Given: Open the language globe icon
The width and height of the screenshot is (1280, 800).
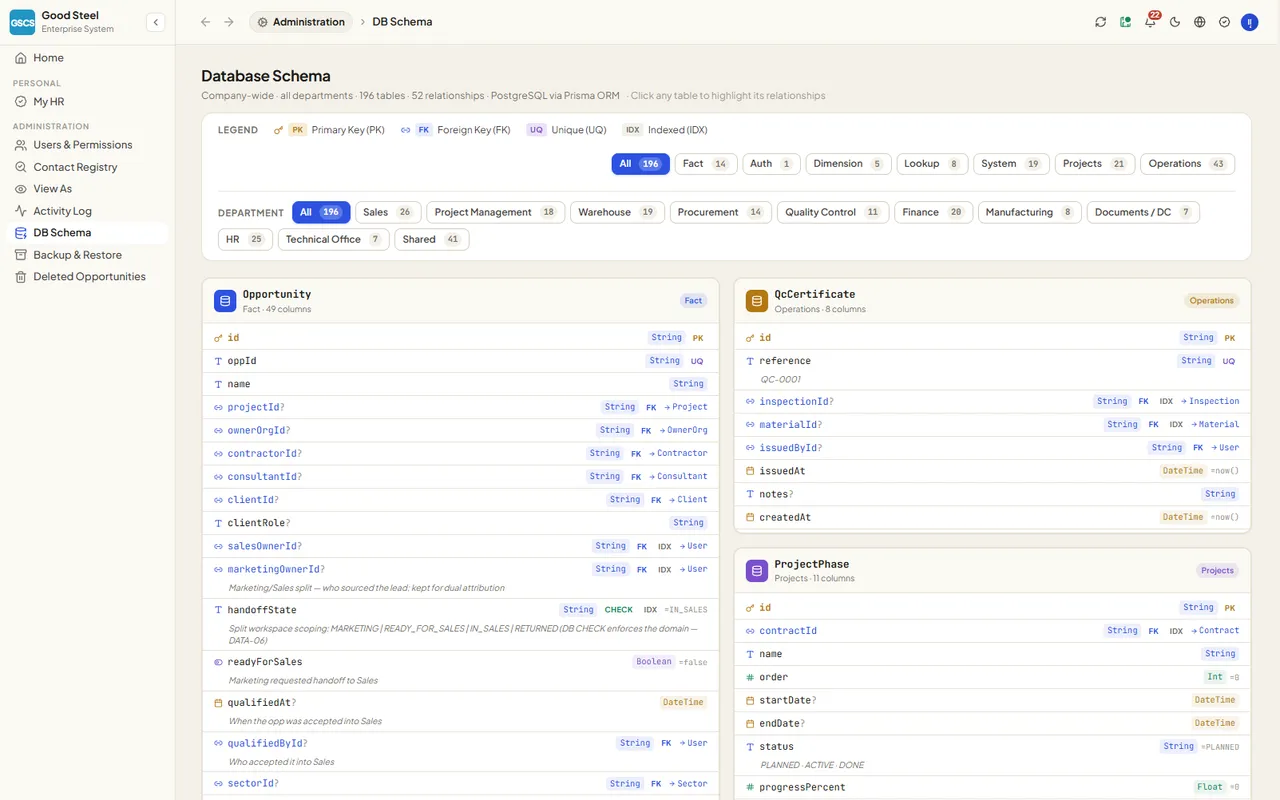Looking at the screenshot, I should click(x=1200, y=22).
